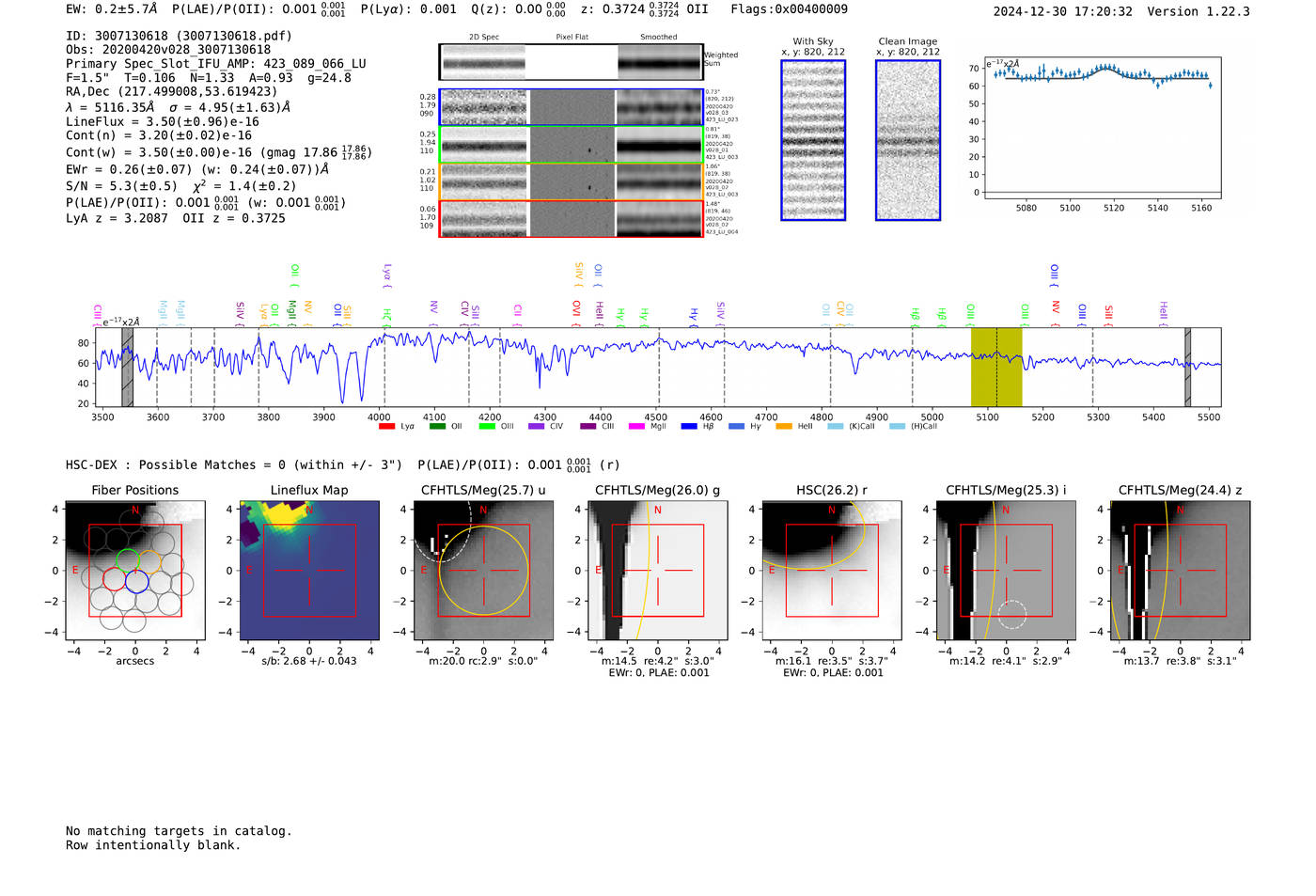This screenshot has width=1316, height=896.
Task: Click the orange fiber circle in Fiber Positions
Action: tap(149, 560)
